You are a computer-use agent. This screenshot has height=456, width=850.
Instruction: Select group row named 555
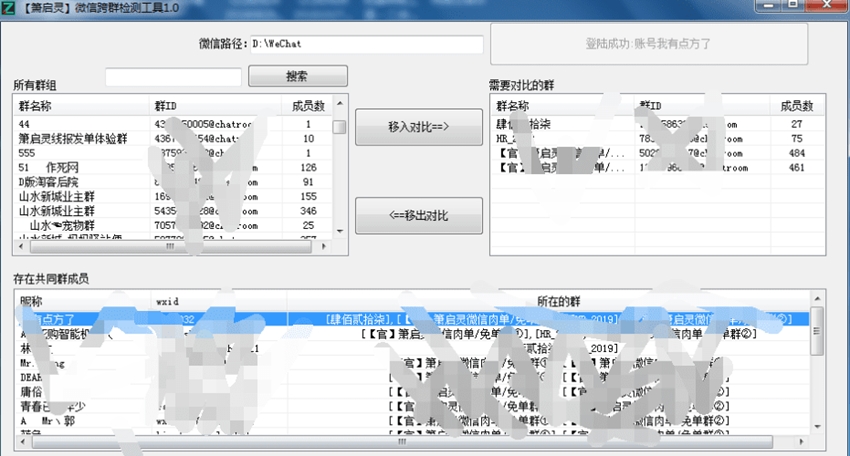pos(173,153)
